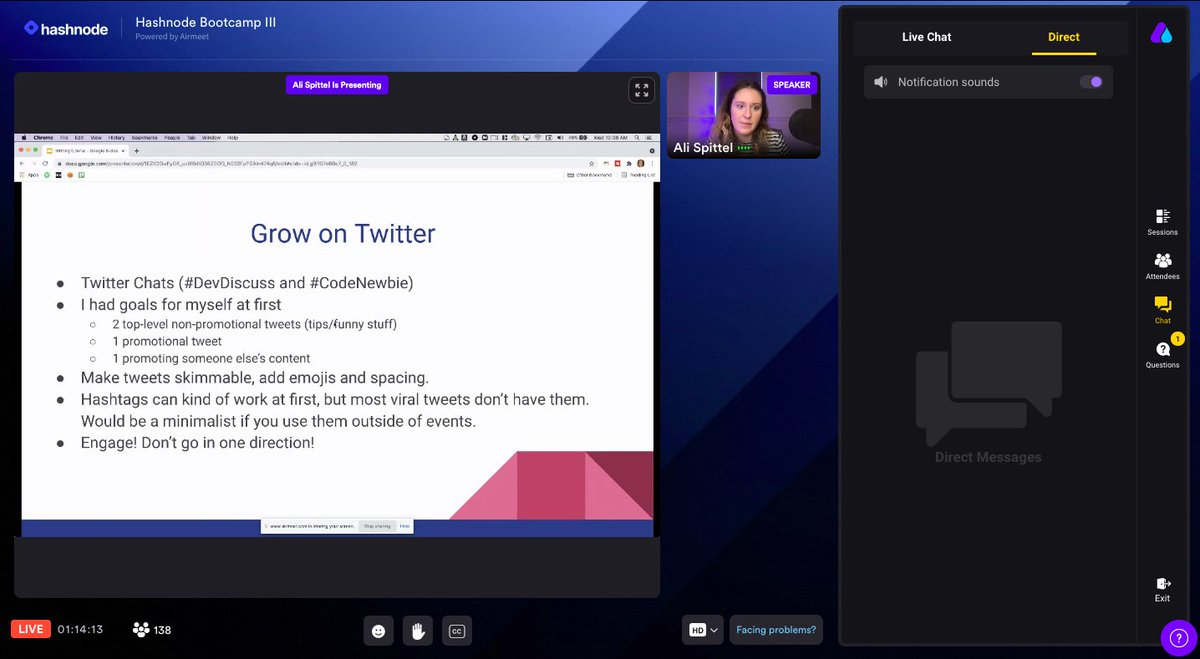
Task: Click the Hashnode logo
Action: coord(66,28)
